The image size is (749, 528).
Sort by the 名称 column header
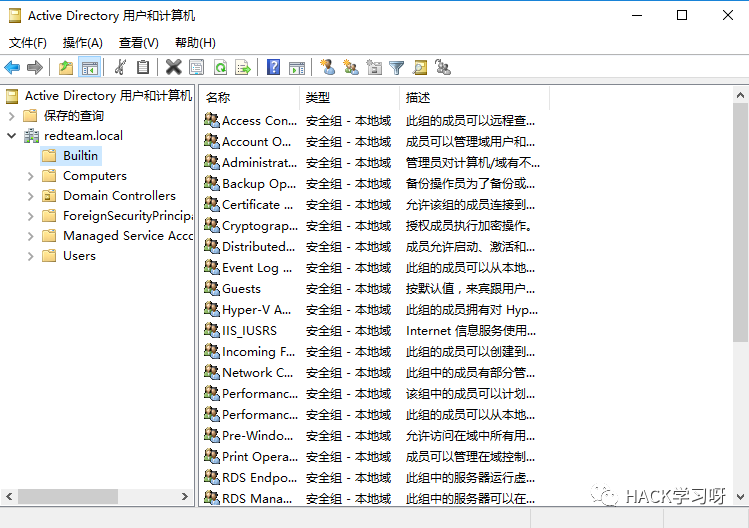pos(249,97)
